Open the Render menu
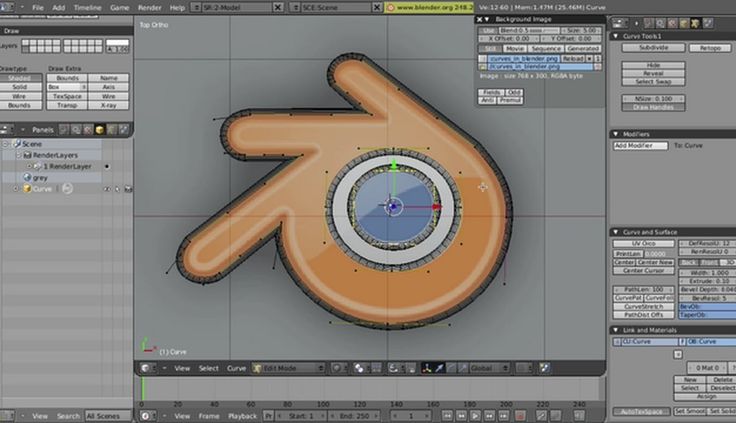The height and width of the screenshot is (423, 736). (150, 8)
